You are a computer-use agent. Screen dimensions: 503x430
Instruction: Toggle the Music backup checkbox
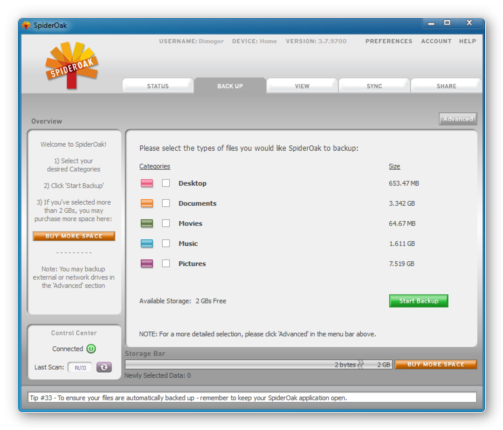point(166,243)
